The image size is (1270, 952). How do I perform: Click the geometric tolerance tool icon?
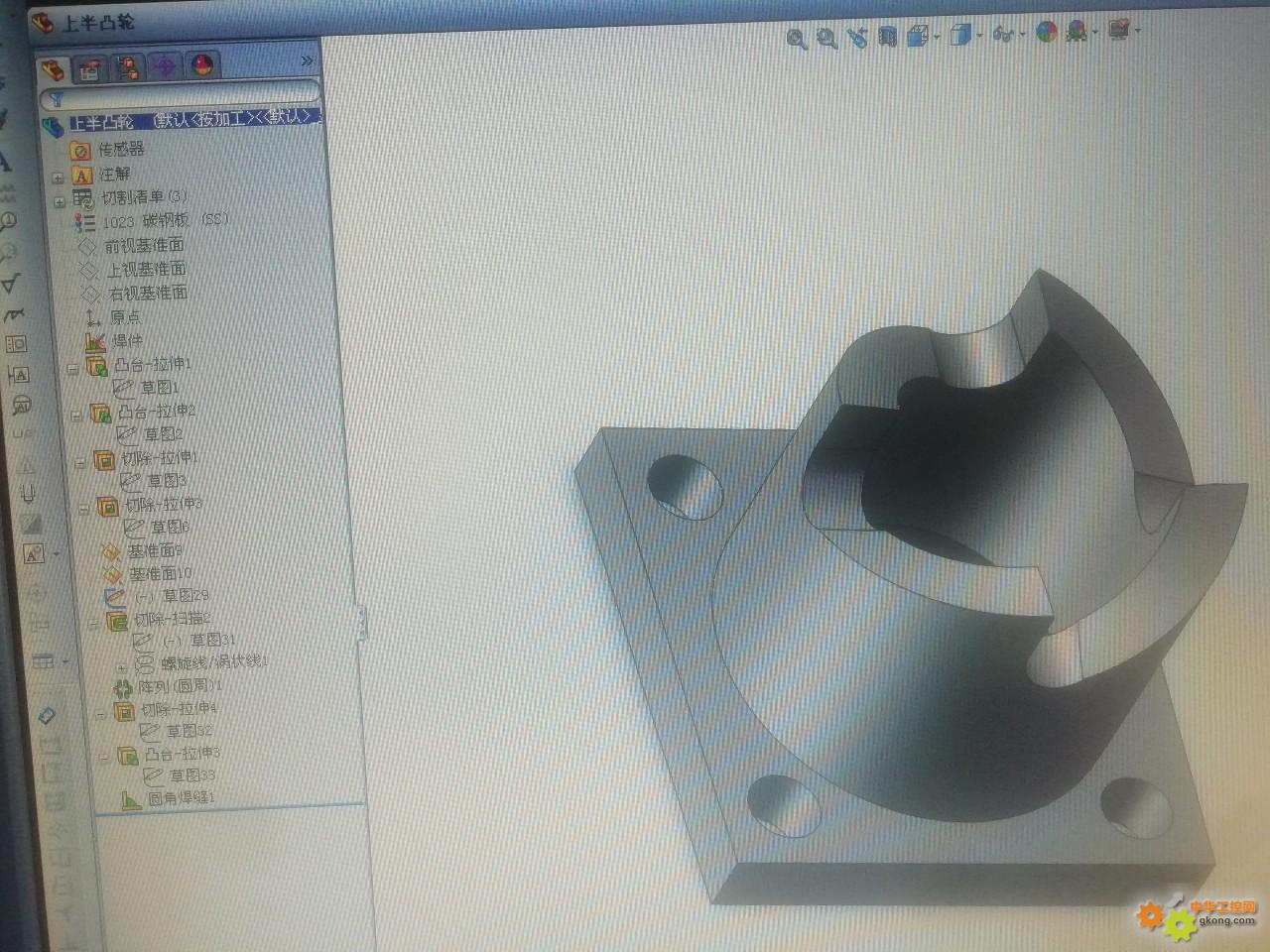[16, 345]
